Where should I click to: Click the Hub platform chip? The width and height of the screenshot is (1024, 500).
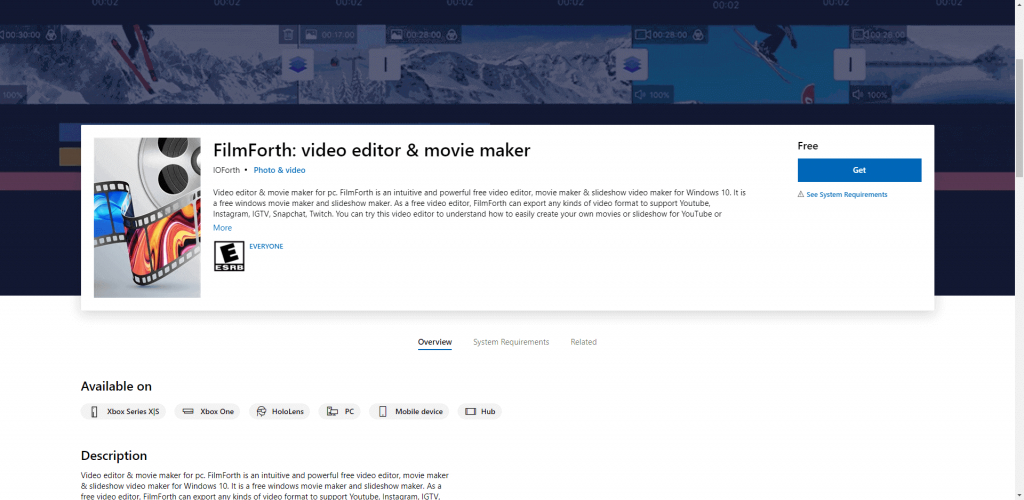tap(480, 411)
